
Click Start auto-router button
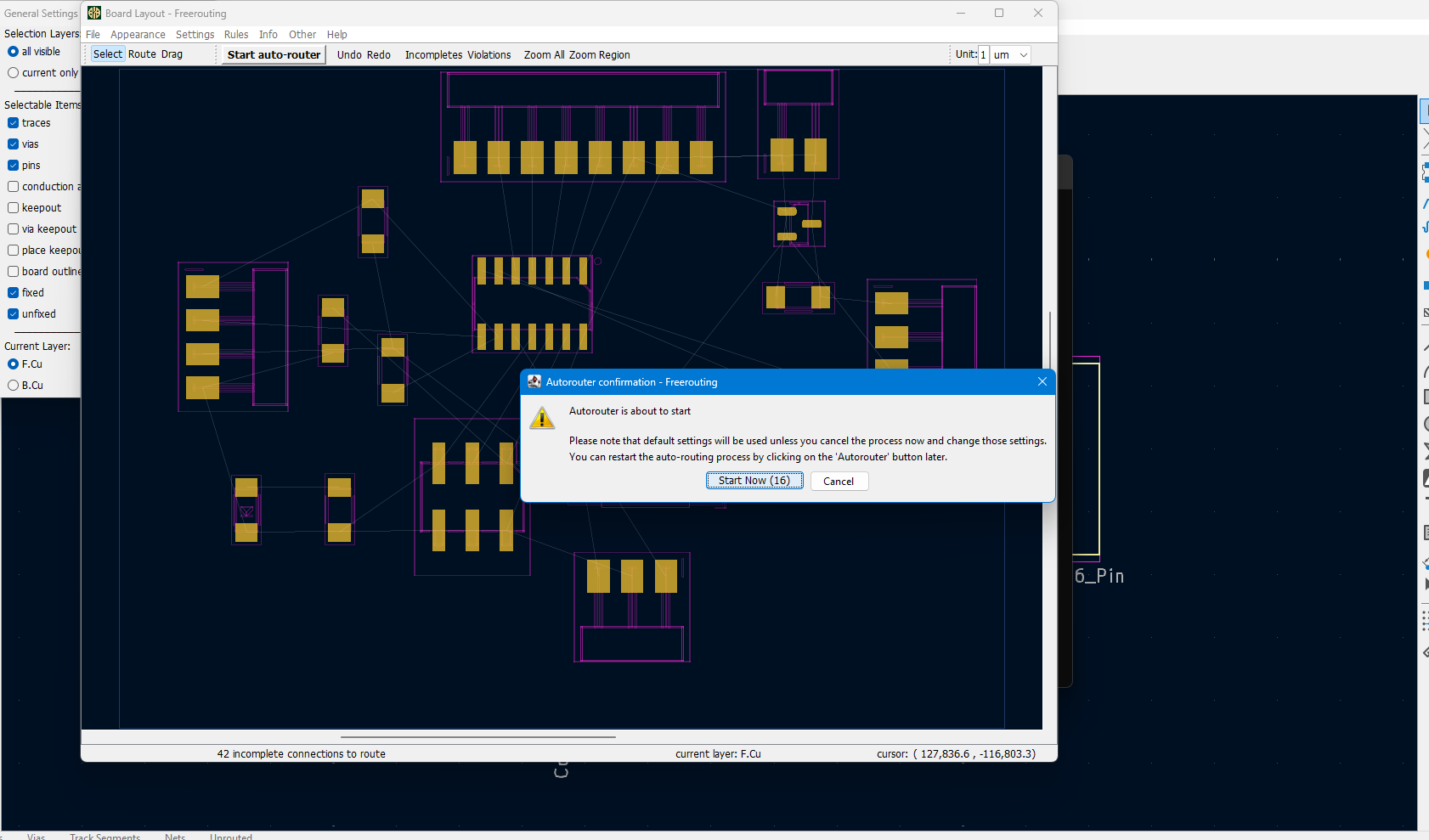tap(274, 54)
